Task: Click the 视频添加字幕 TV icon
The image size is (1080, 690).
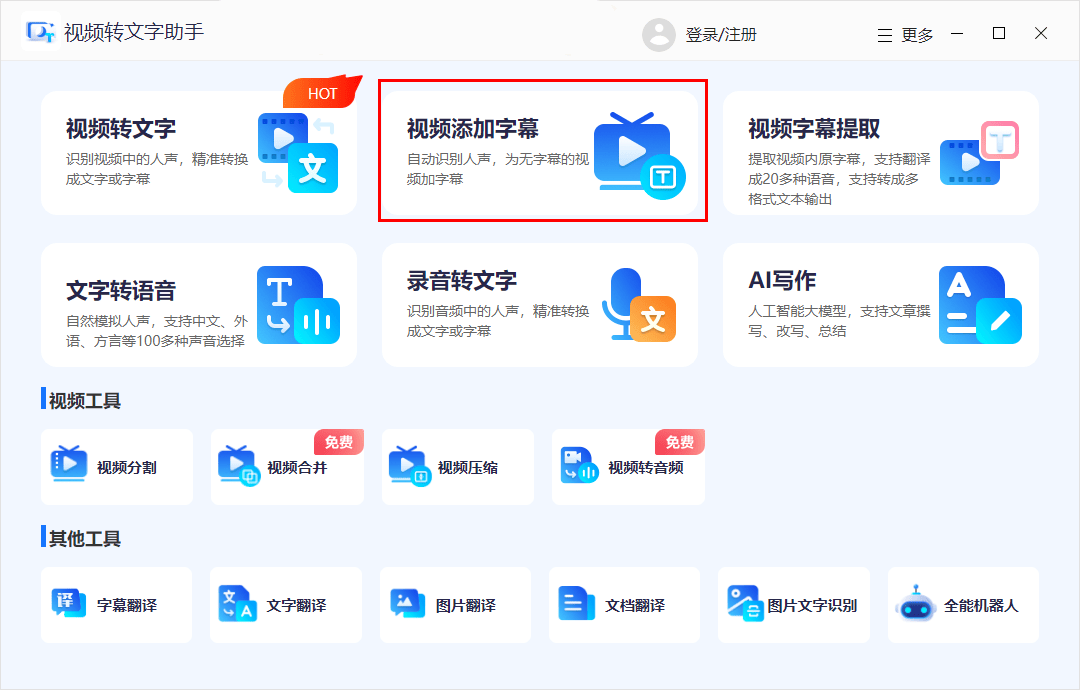Action: (x=639, y=156)
